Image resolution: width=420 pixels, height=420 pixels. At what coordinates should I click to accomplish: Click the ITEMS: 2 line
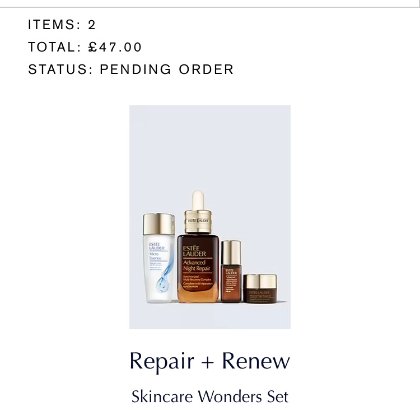(62, 25)
